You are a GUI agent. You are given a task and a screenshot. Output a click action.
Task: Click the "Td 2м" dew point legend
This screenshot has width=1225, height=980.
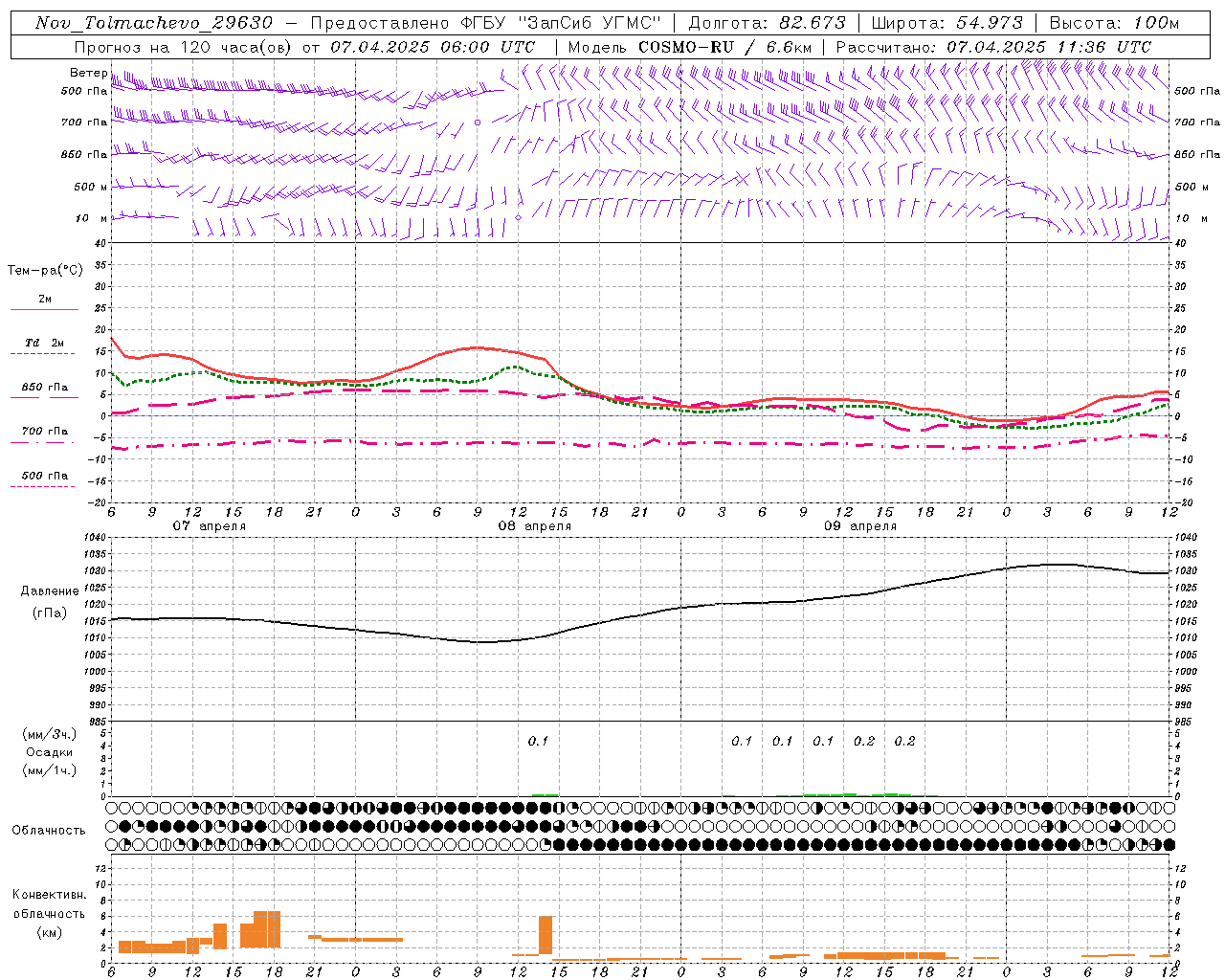tap(44, 343)
